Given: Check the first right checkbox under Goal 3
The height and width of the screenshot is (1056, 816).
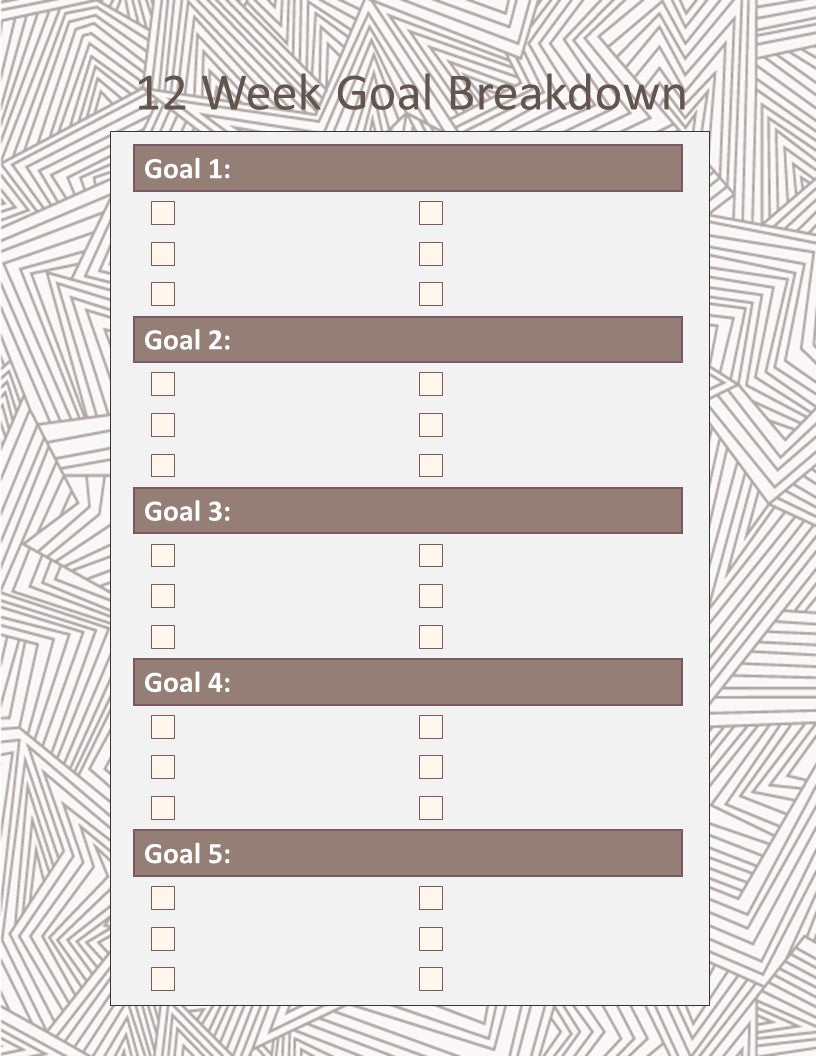Looking at the screenshot, I should (431, 556).
